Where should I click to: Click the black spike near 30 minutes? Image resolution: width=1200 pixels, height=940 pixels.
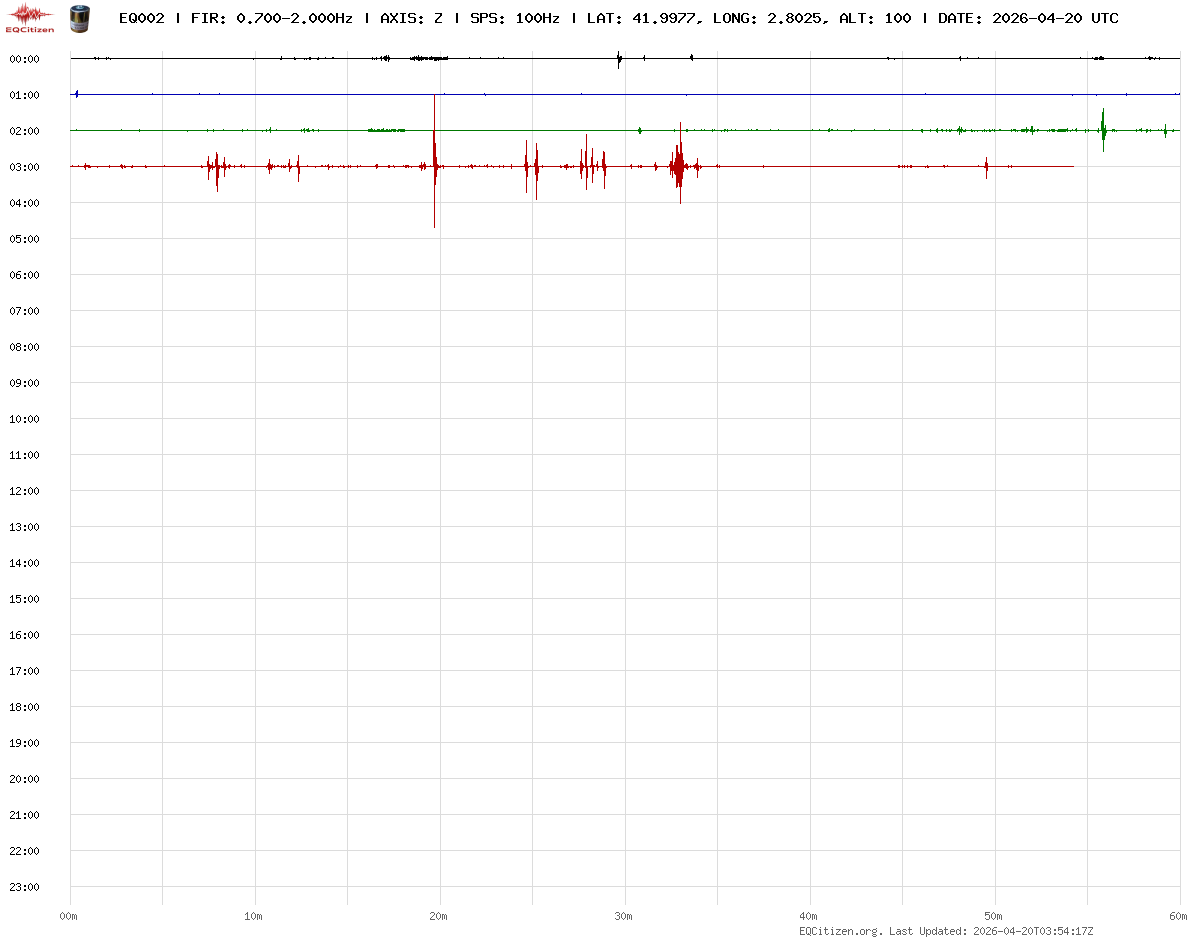[x=620, y=59]
